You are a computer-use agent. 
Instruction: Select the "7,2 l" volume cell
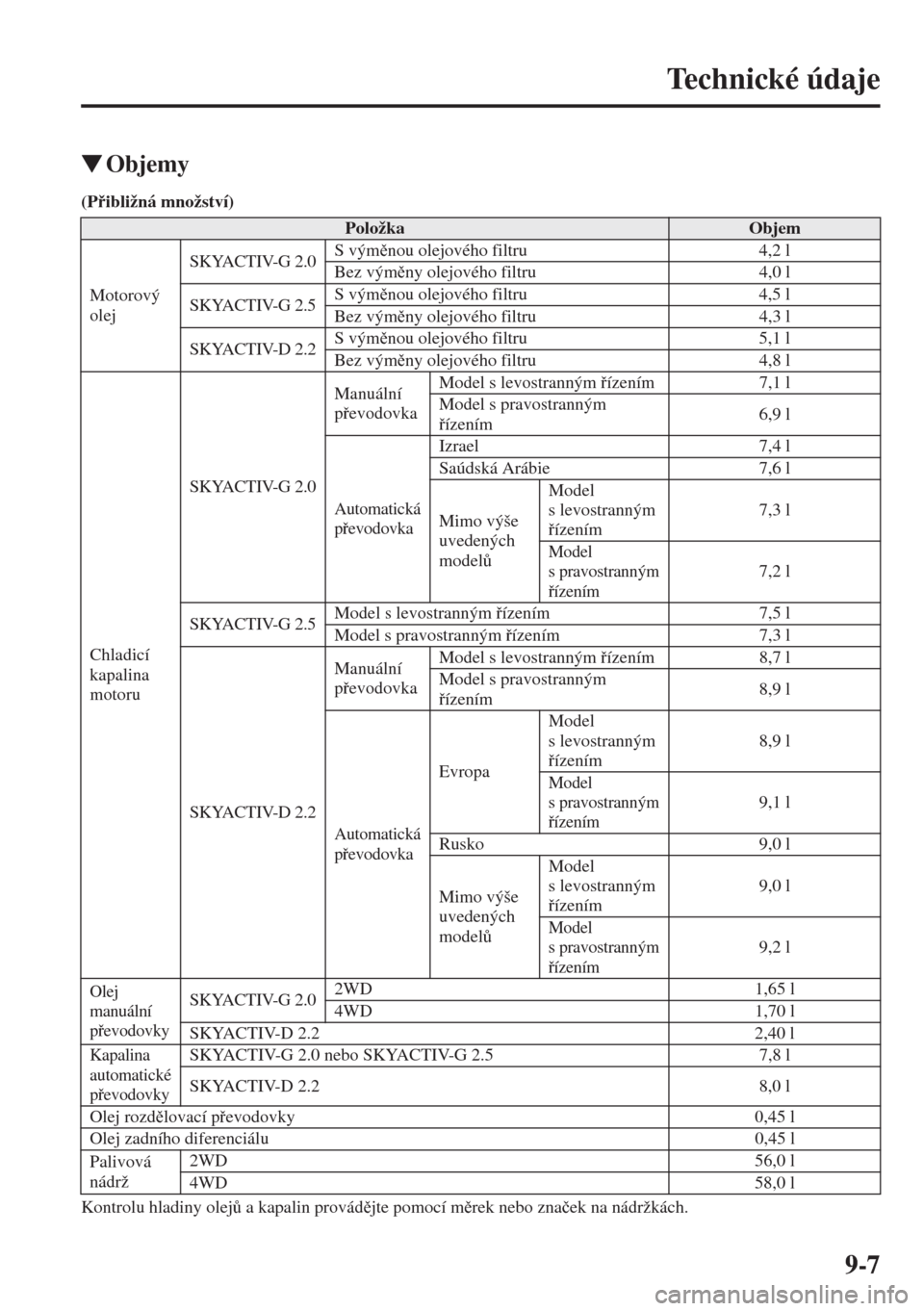tap(774, 572)
